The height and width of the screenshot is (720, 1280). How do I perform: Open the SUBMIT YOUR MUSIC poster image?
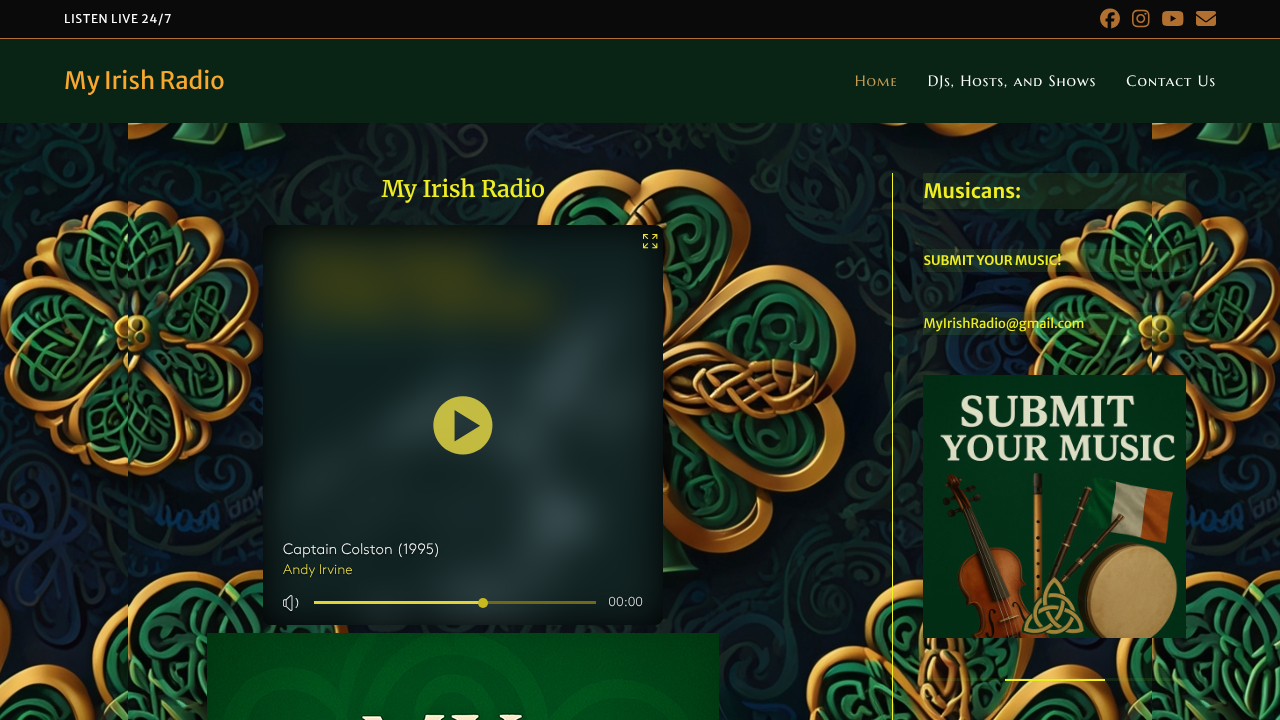[1054, 506]
